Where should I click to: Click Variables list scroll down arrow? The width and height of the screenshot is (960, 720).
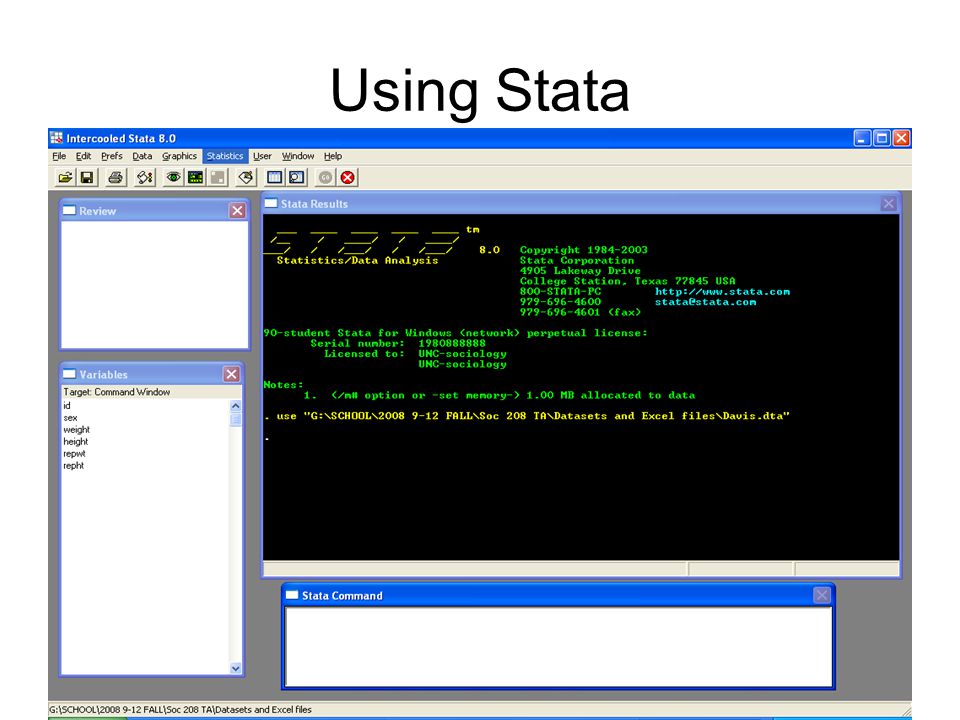[x=236, y=668]
